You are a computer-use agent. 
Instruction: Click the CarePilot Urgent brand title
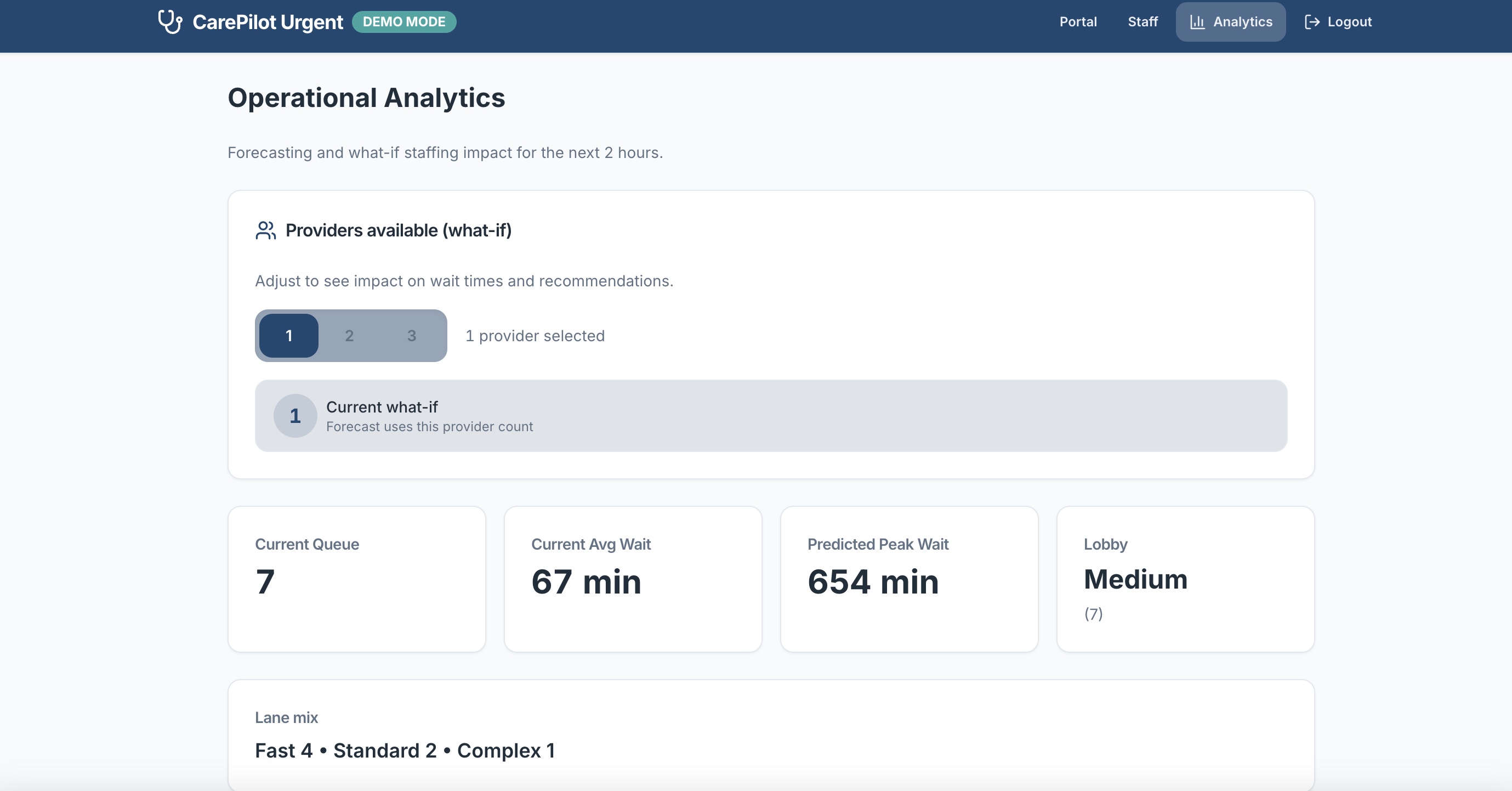point(268,22)
